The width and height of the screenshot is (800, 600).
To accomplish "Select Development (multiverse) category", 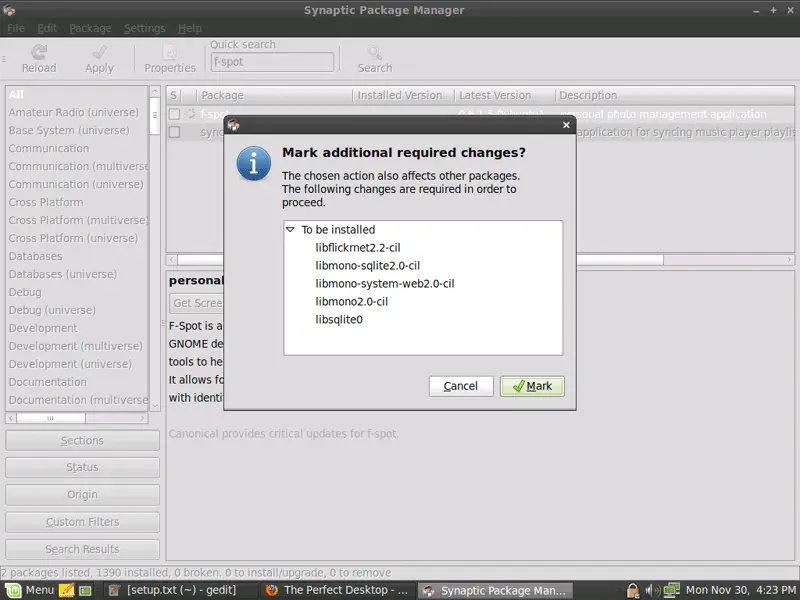I will (x=76, y=346).
